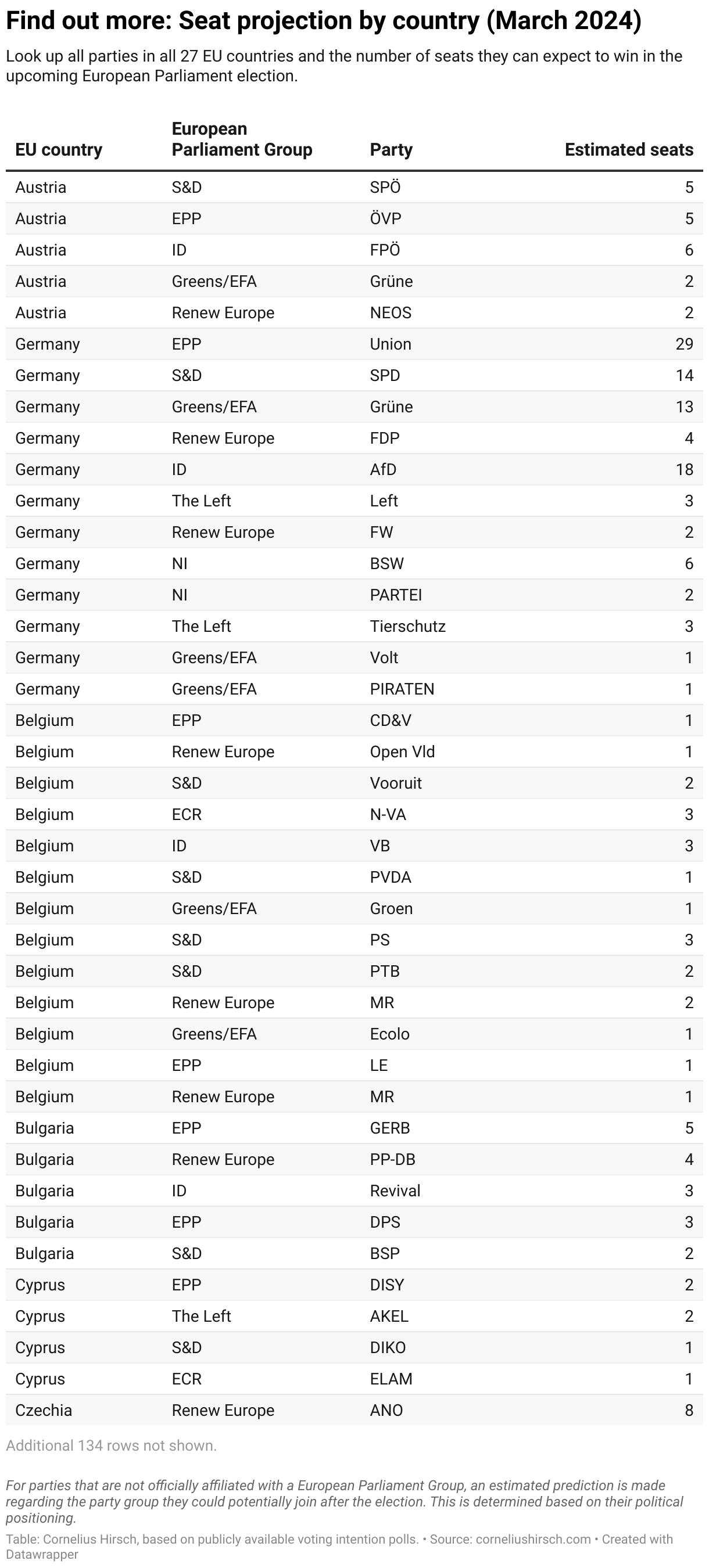Select the Germany Union row
Image resolution: width=709 pixels, height=1568 pixels.
(354, 344)
